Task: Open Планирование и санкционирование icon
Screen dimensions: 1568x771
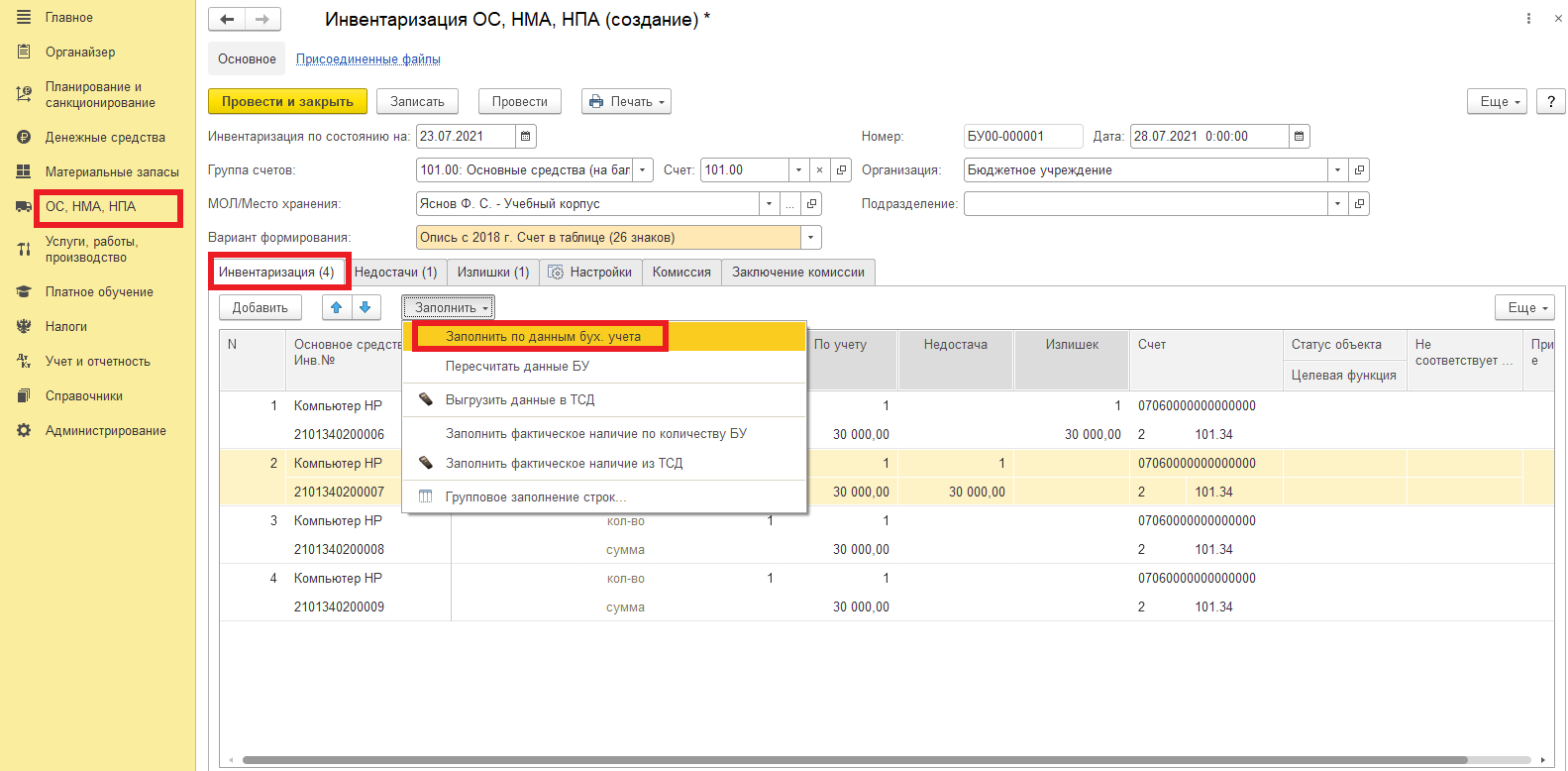Action: coord(24,94)
